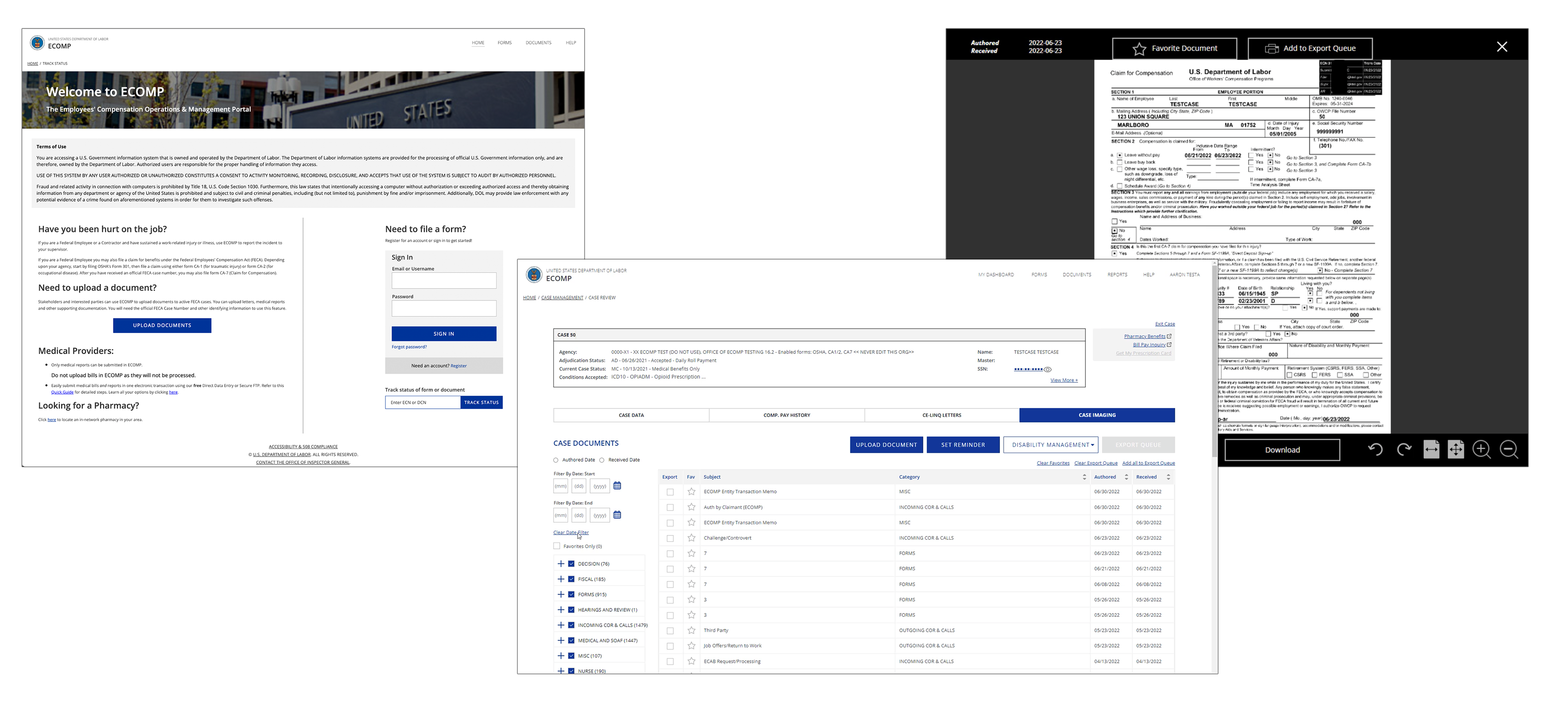Favorite the Third Party document row
The width and height of the screenshot is (1568, 718).
[691, 630]
